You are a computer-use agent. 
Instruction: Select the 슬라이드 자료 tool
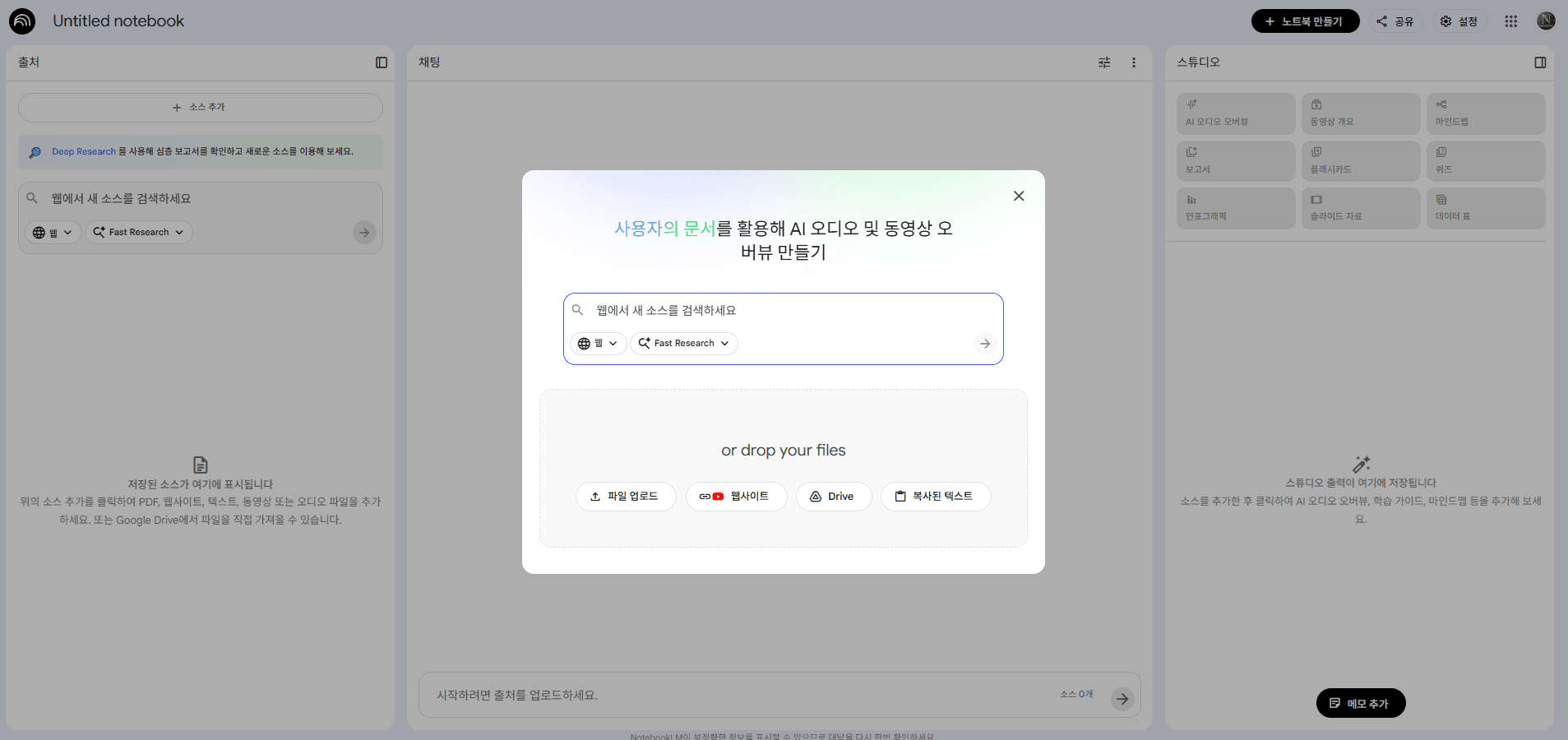[1360, 208]
